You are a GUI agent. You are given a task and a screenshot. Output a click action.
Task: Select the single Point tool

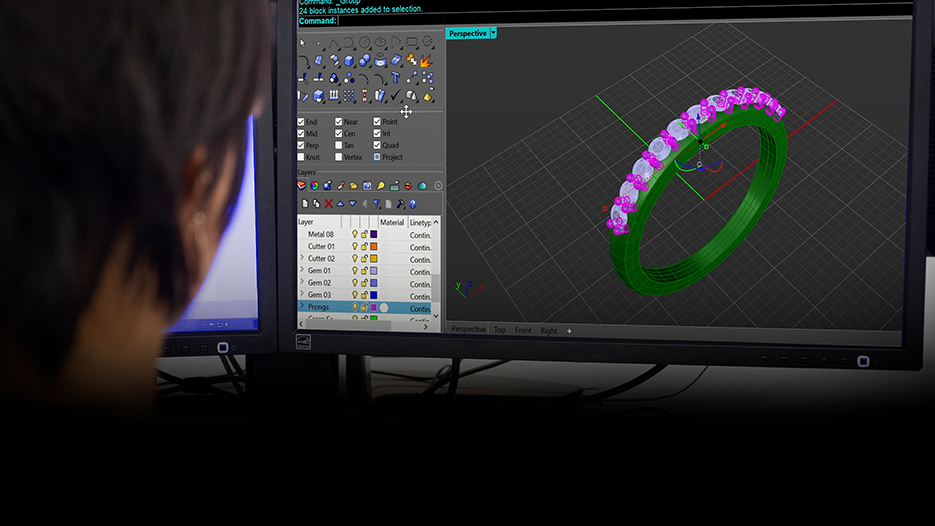318,43
